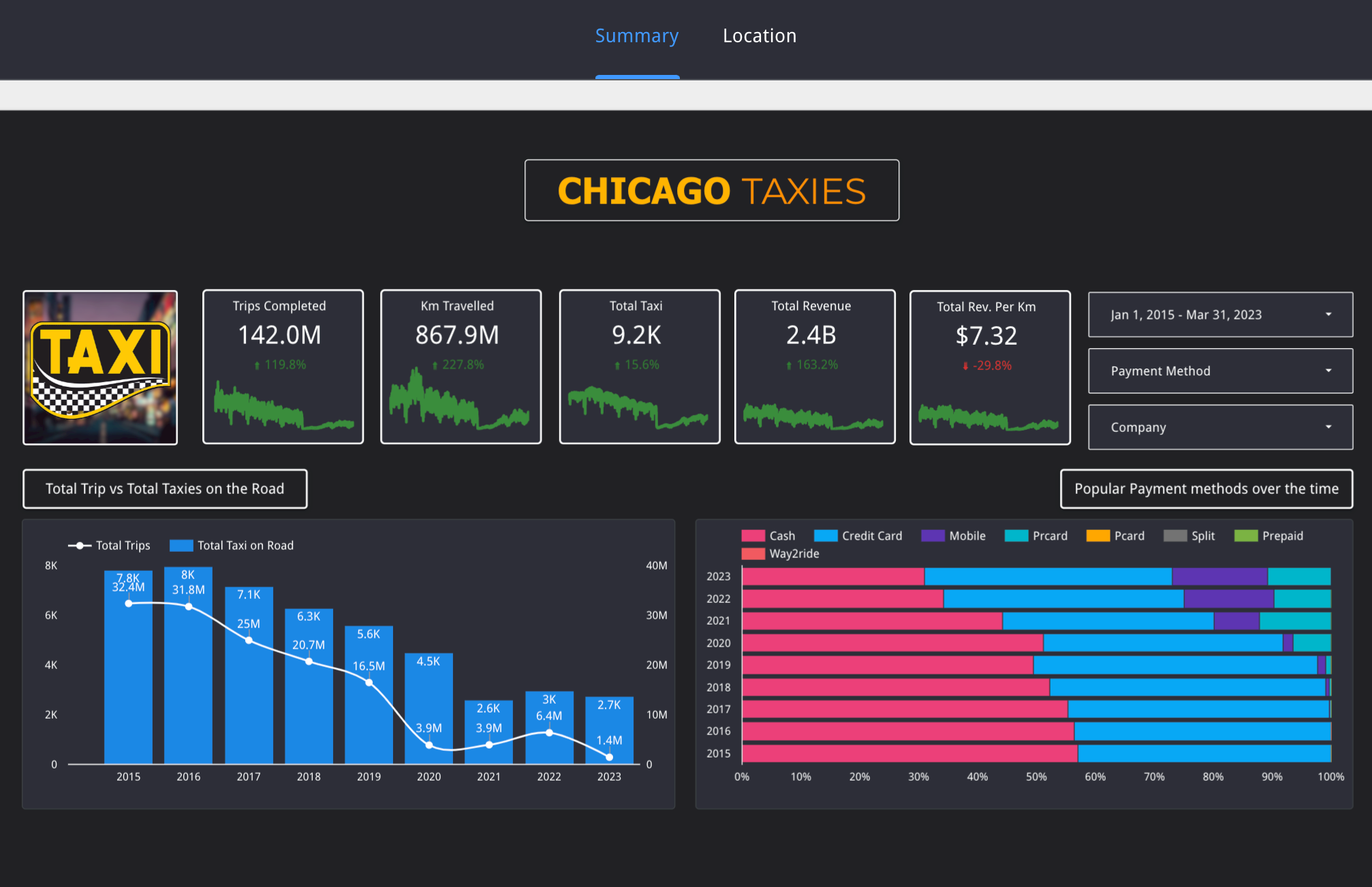Click the 2020 Cash segment
Screen dimensions: 1372x887
tap(893, 643)
